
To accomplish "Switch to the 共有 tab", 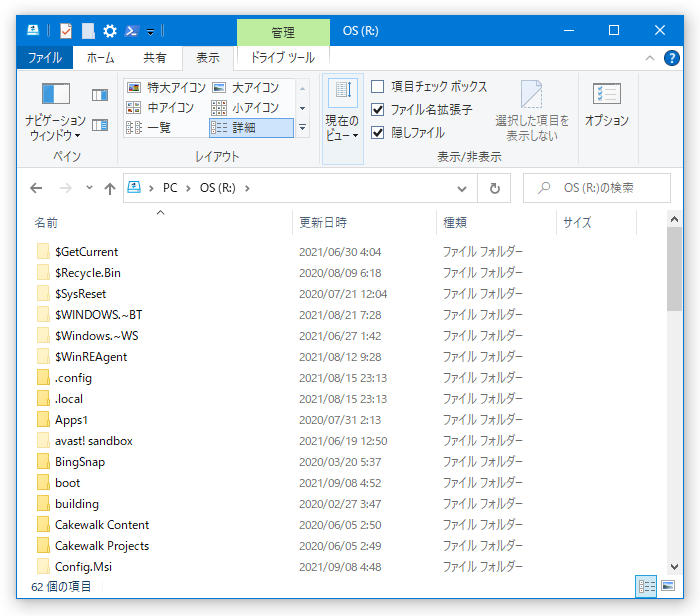I will point(154,58).
